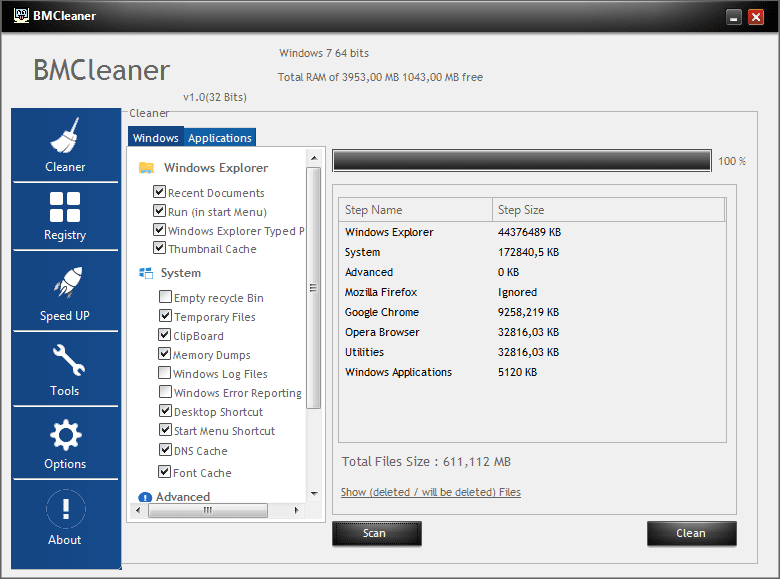The image size is (780, 579).
Task: Click the list's scroll down arrow
Action: pyautogui.click(x=314, y=494)
